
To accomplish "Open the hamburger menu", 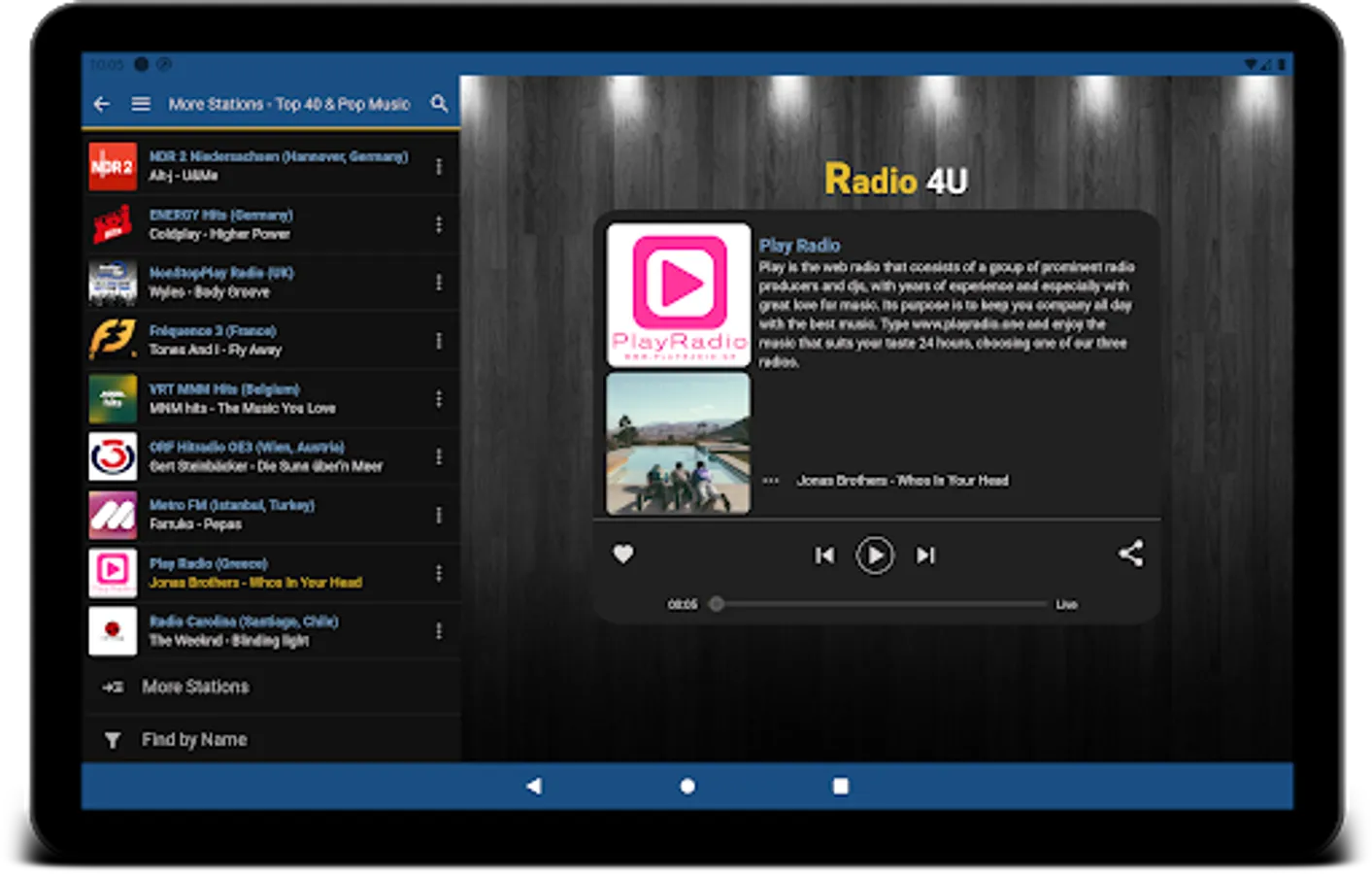I will [x=141, y=104].
